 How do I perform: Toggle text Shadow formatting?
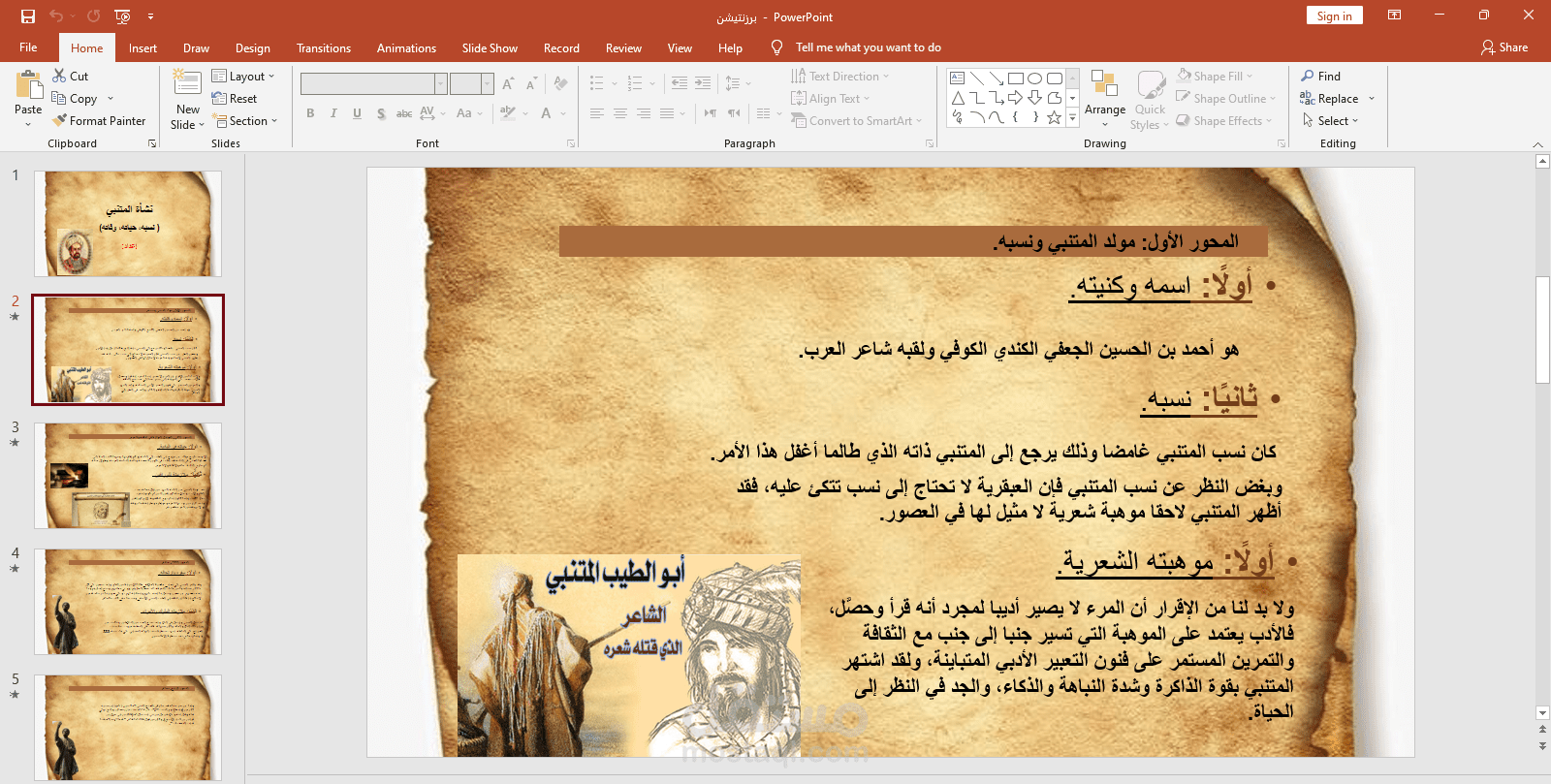[x=381, y=113]
